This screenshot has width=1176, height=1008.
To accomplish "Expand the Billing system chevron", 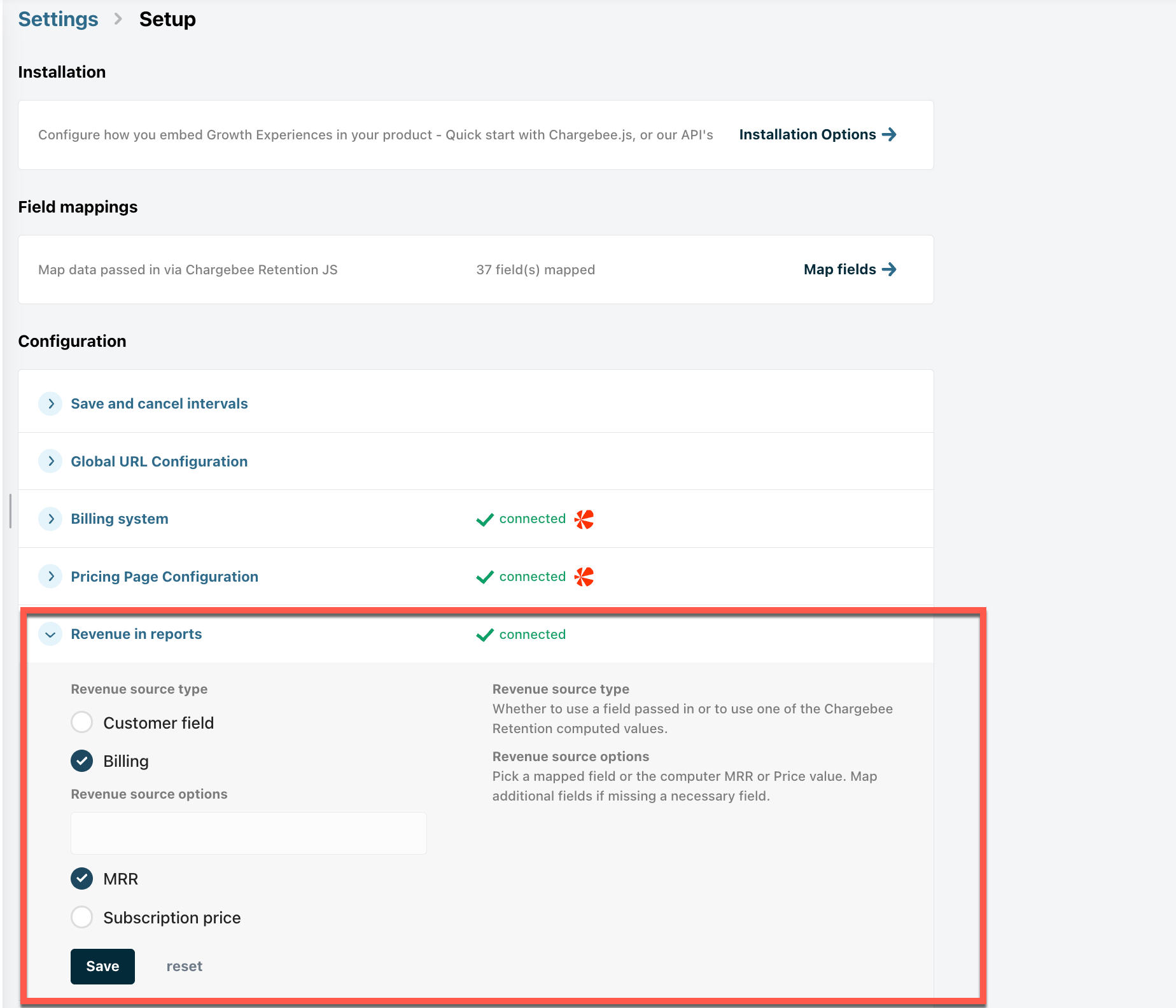I will point(50,519).
